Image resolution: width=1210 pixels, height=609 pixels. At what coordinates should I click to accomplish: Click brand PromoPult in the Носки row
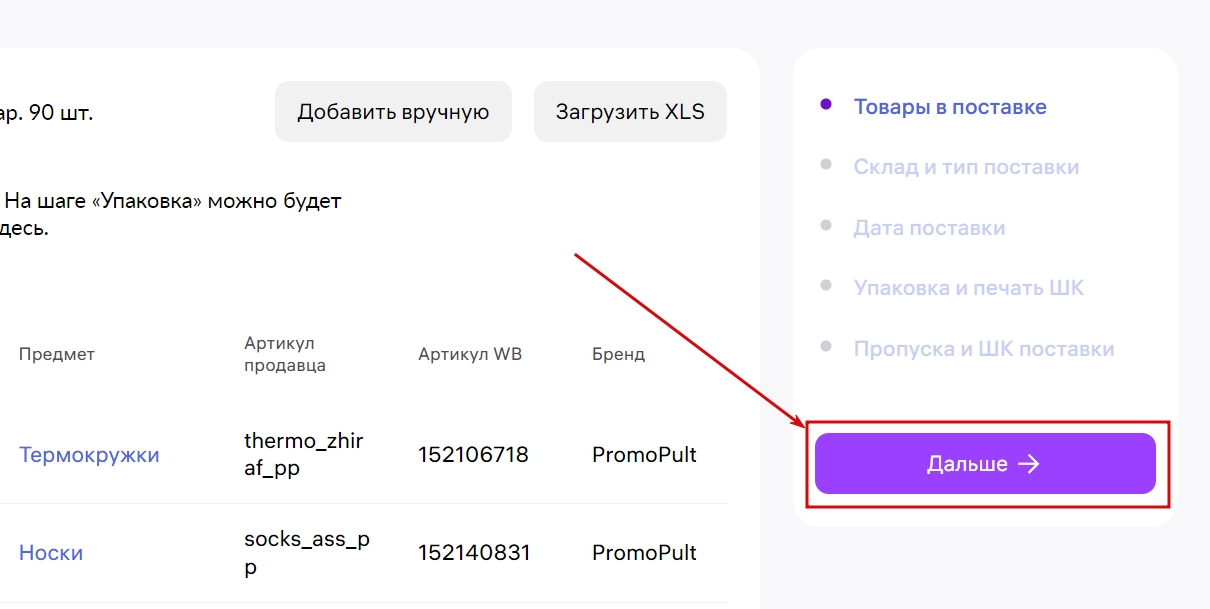pos(644,552)
